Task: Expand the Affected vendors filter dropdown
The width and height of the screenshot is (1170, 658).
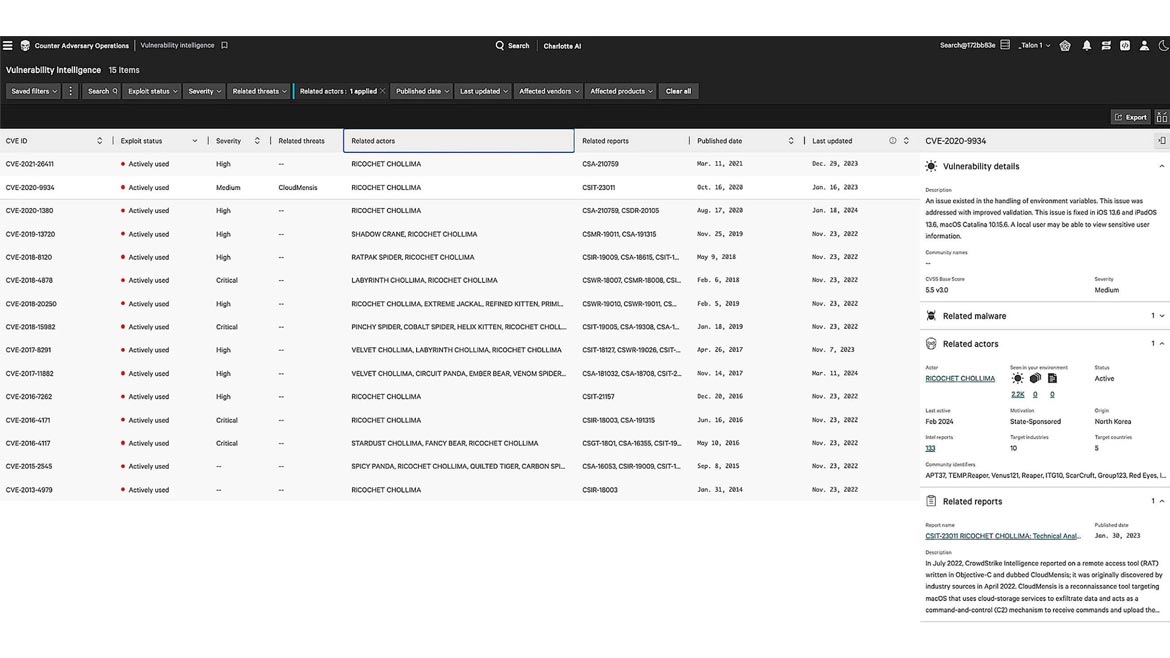Action: (x=548, y=91)
